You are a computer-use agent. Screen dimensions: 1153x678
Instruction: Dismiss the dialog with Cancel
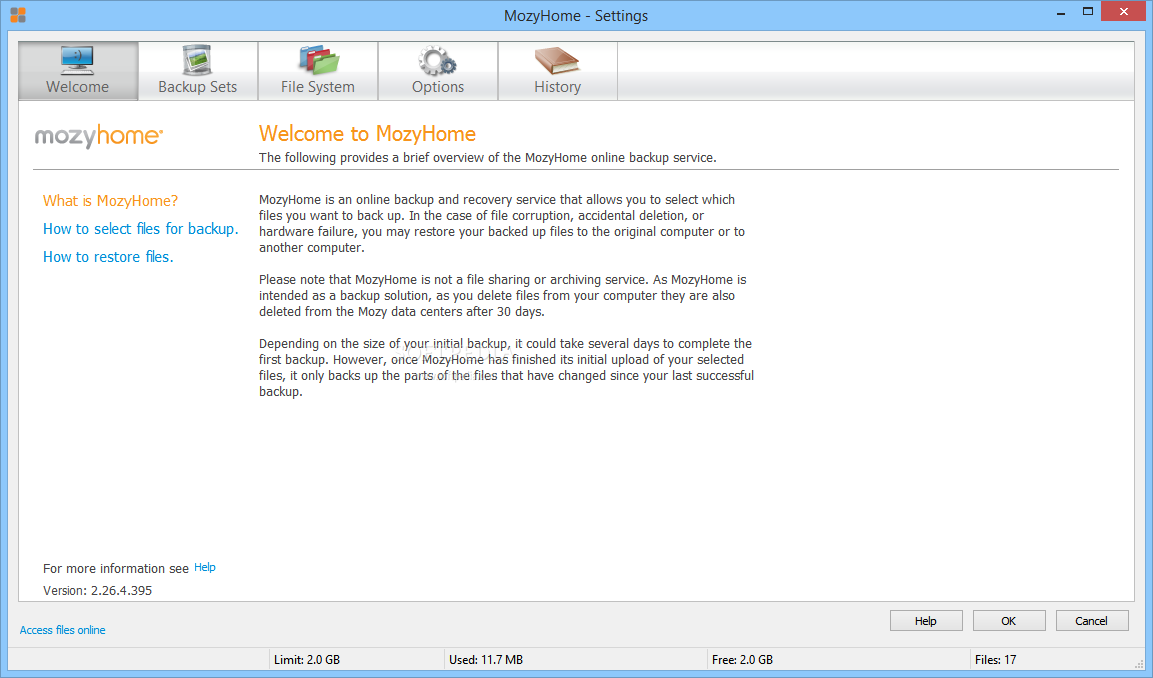point(1091,621)
